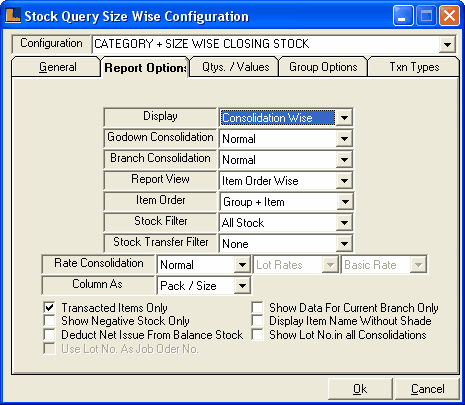Viewport: 465px width, 405px height.
Task: Enable Show Negative Stock Only
Action: 49,321
